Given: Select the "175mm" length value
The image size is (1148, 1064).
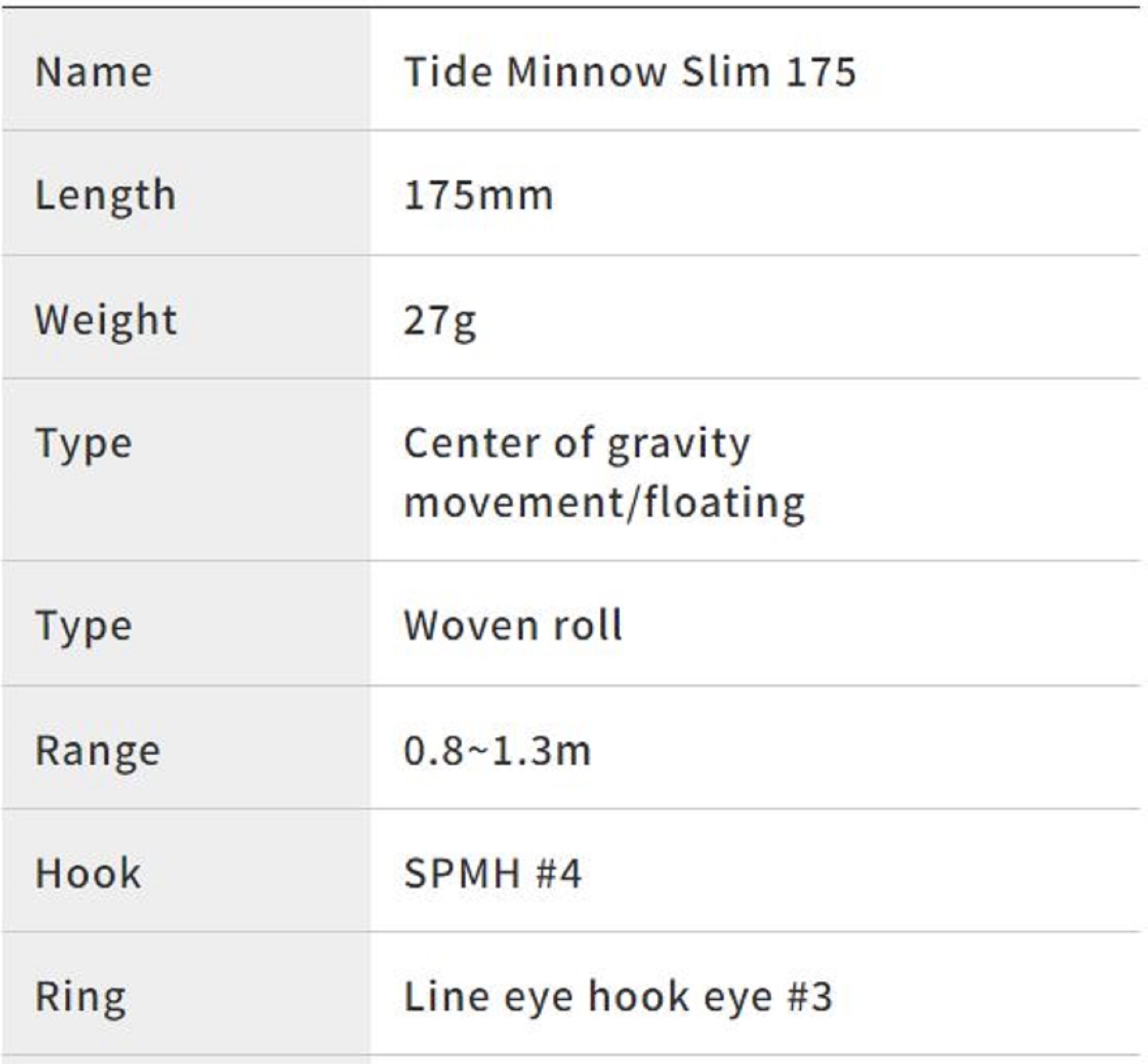Looking at the screenshot, I should click(x=478, y=196).
